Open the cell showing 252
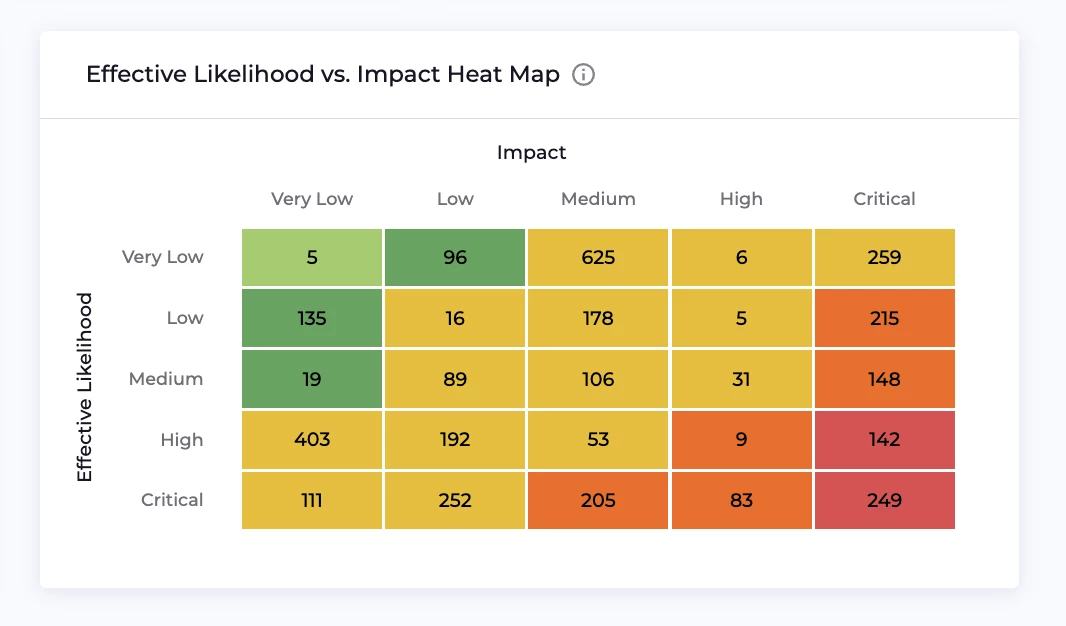This screenshot has width=1066, height=626. pyautogui.click(x=455, y=500)
